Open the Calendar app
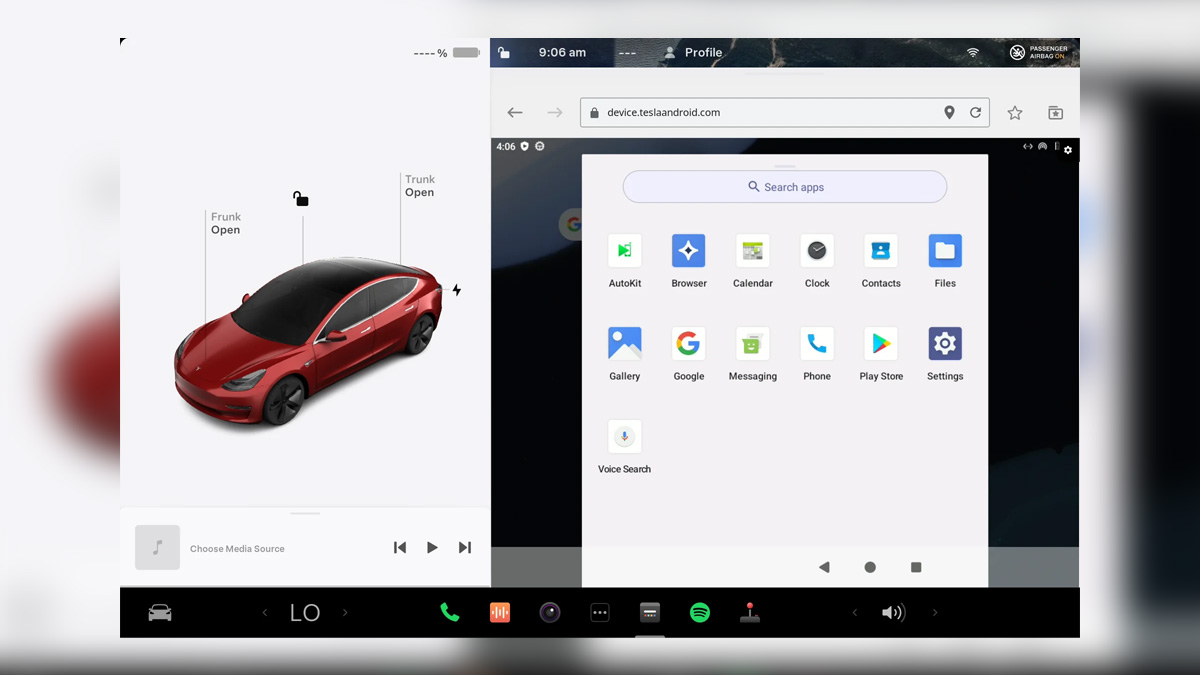 (753, 251)
